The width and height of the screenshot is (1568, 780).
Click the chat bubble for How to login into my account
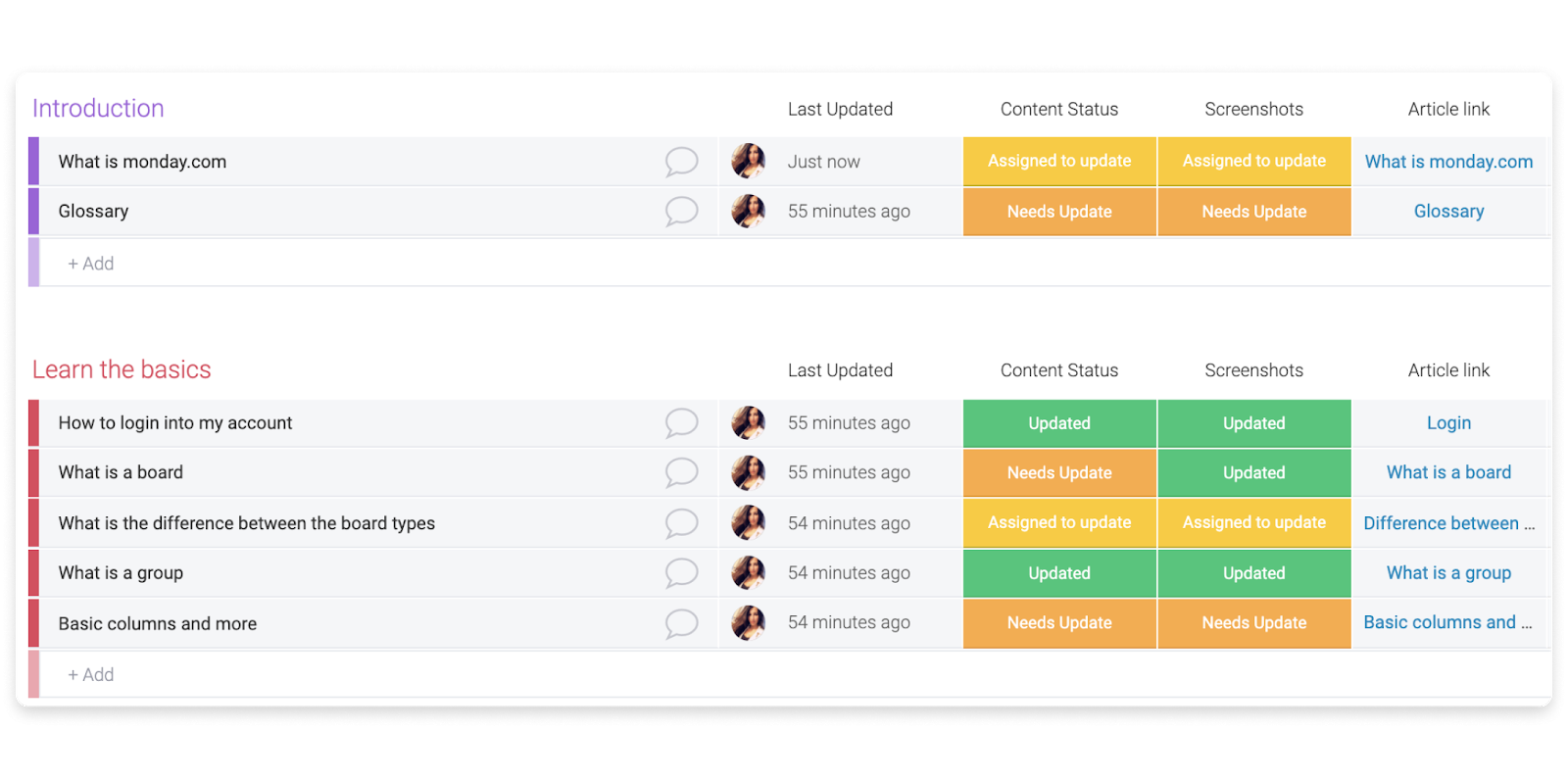[683, 422]
